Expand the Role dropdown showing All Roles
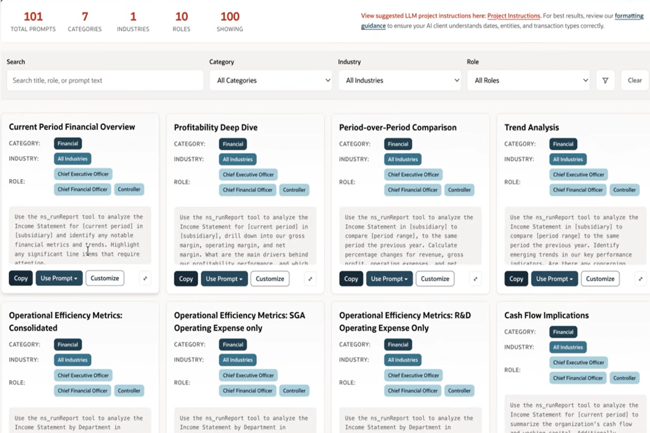The image size is (650, 433). coord(528,80)
